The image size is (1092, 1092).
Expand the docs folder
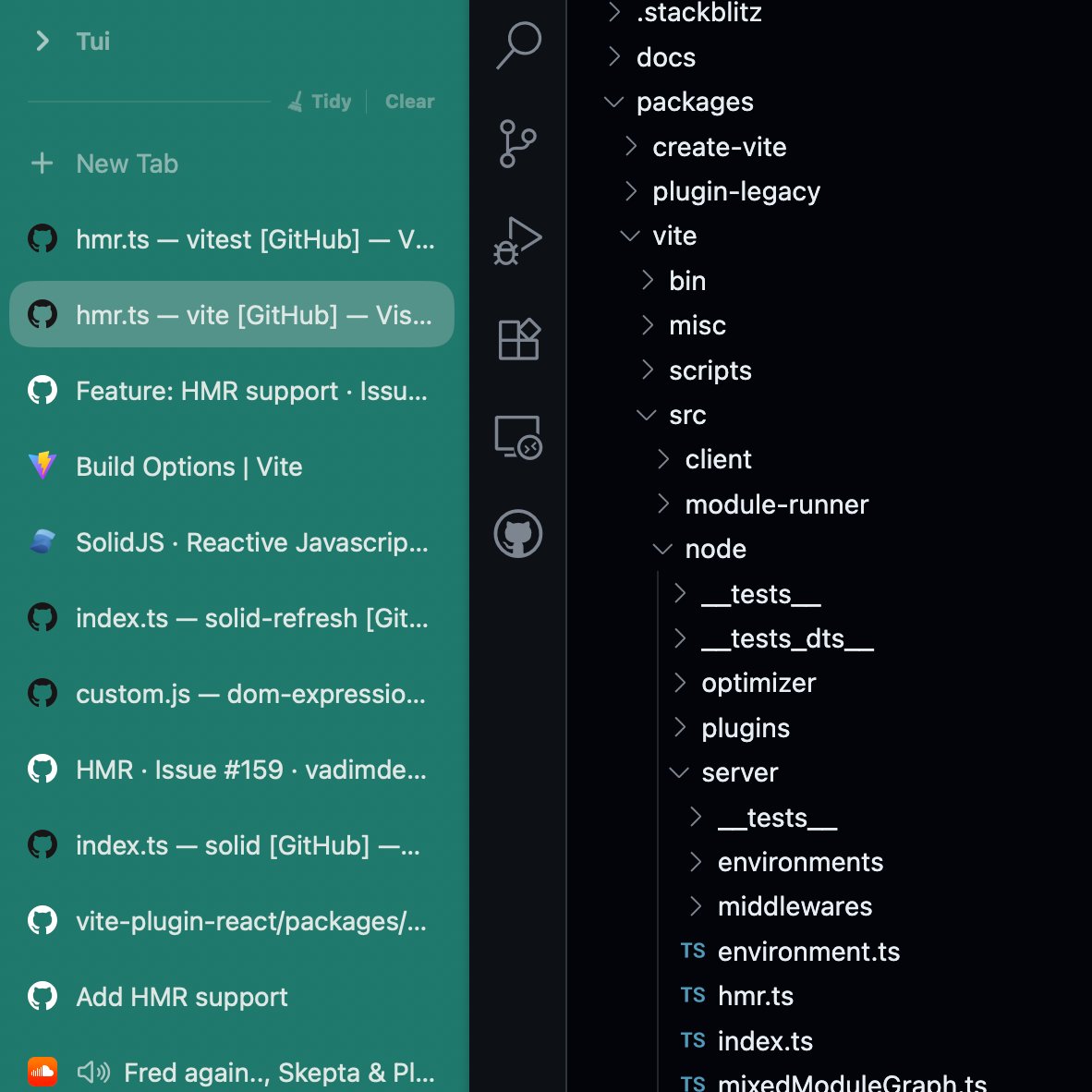pyautogui.click(x=613, y=56)
